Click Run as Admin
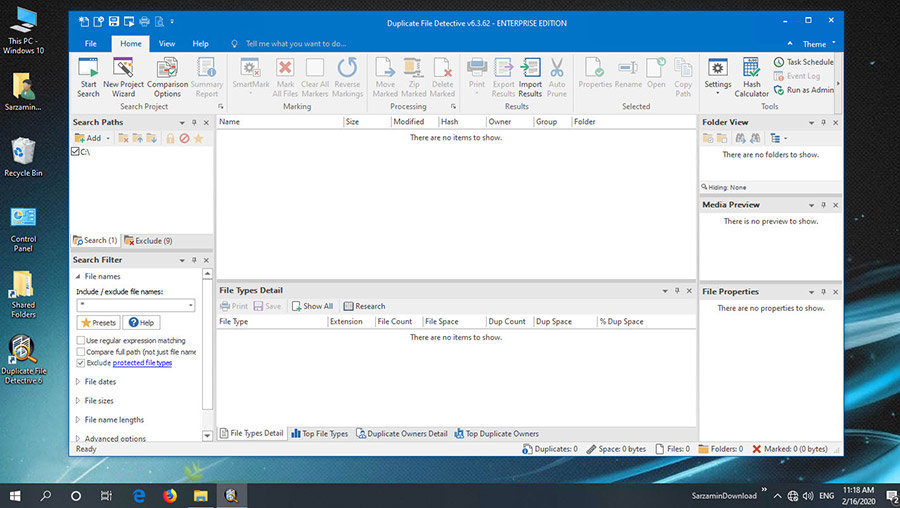This screenshot has height=508, width=900. [x=804, y=90]
